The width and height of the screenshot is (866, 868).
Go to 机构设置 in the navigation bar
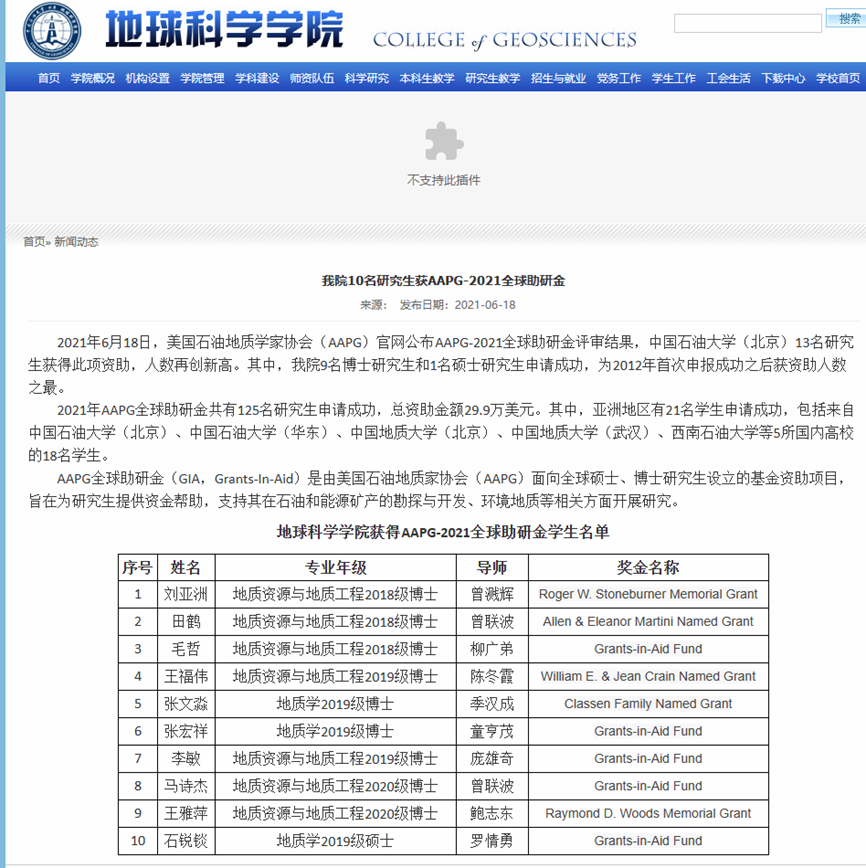(x=148, y=78)
